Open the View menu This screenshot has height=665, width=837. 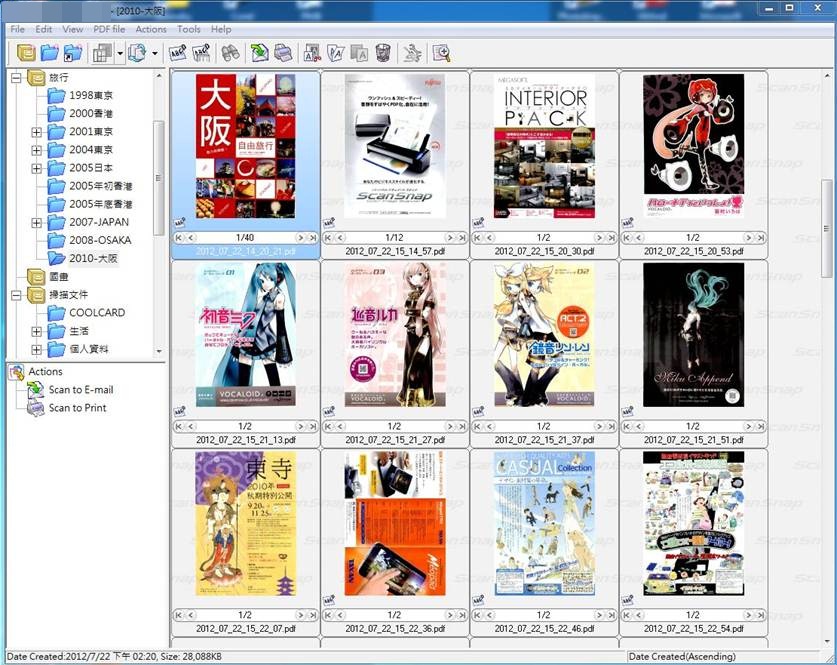(x=73, y=29)
